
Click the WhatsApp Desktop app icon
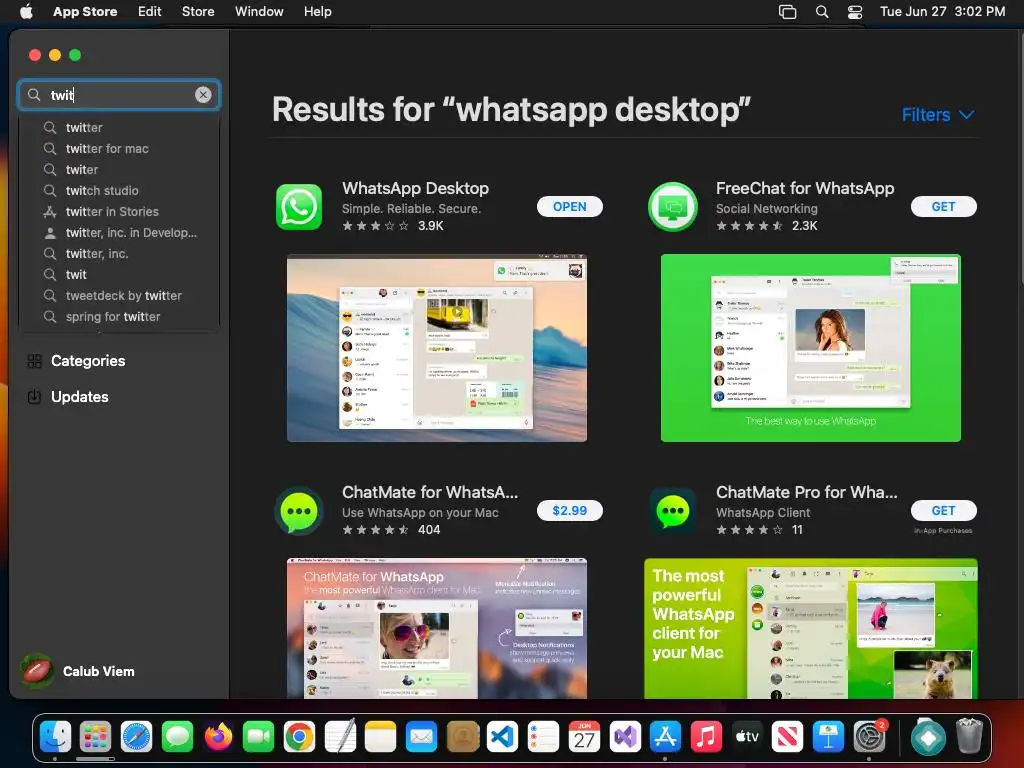(298, 207)
